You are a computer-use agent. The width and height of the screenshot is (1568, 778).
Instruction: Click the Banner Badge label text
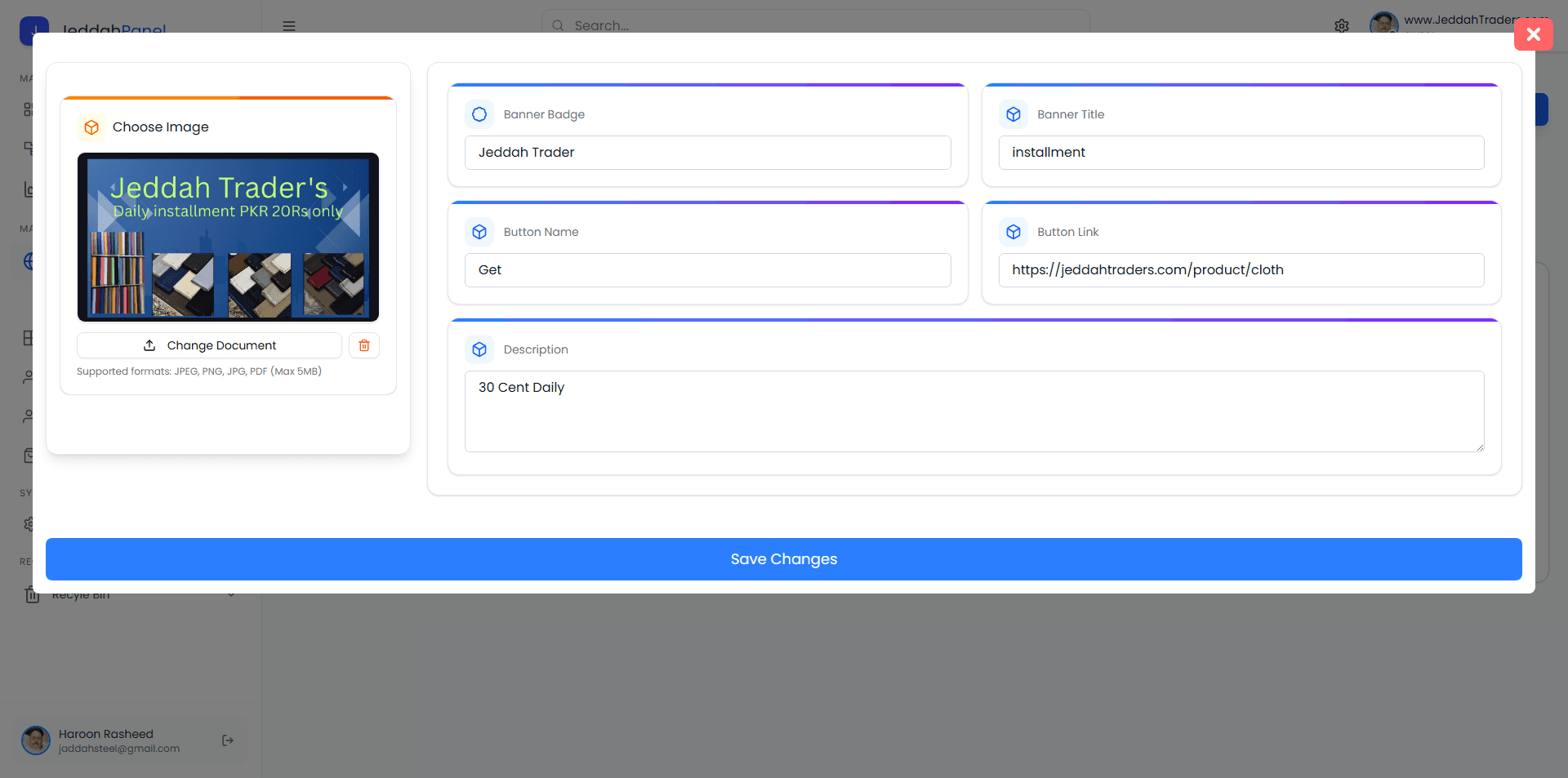[544, 114]
